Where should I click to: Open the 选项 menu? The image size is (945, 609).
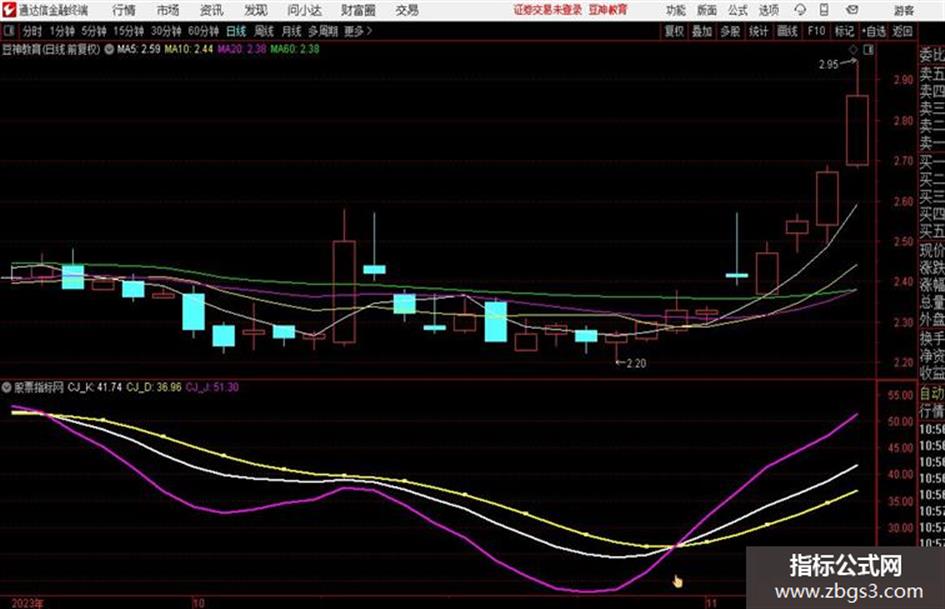[768, 10]
